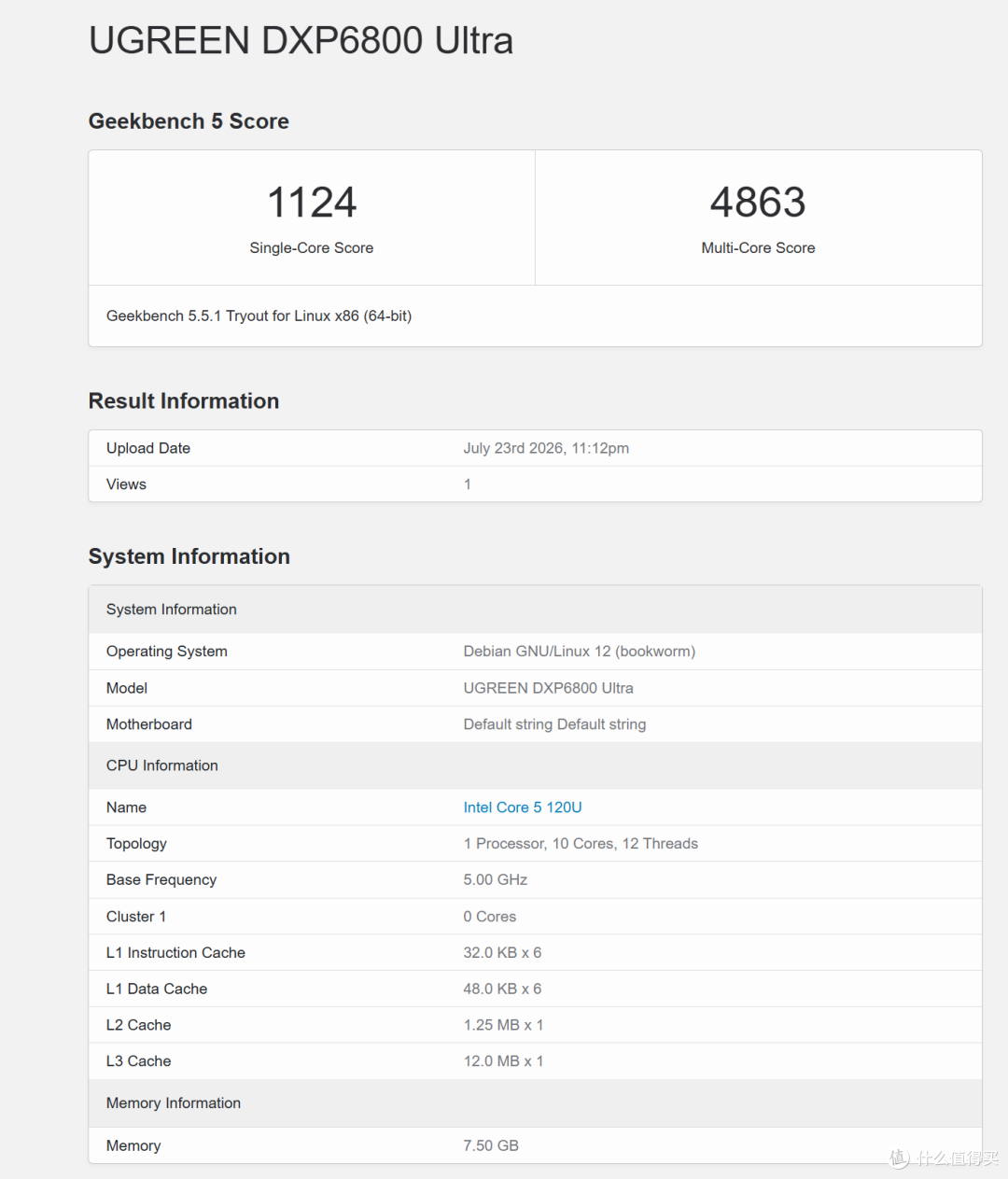Select the Single-Core Score label
The height and width of the screenshot is (1179, 1008).
(312, 248)
